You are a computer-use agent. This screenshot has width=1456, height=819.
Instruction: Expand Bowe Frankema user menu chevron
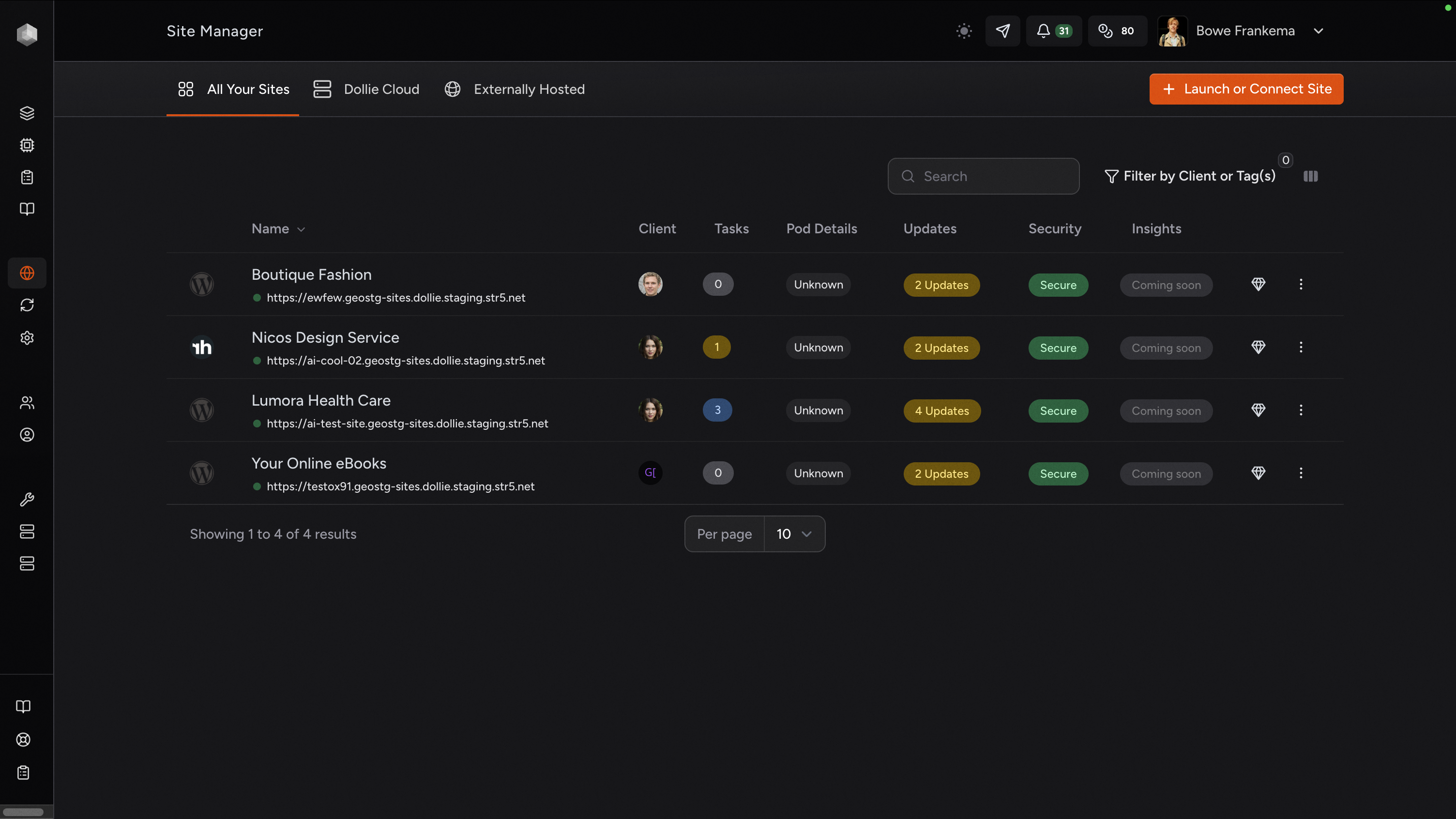pyautogui.click(x=1318, y=31)
